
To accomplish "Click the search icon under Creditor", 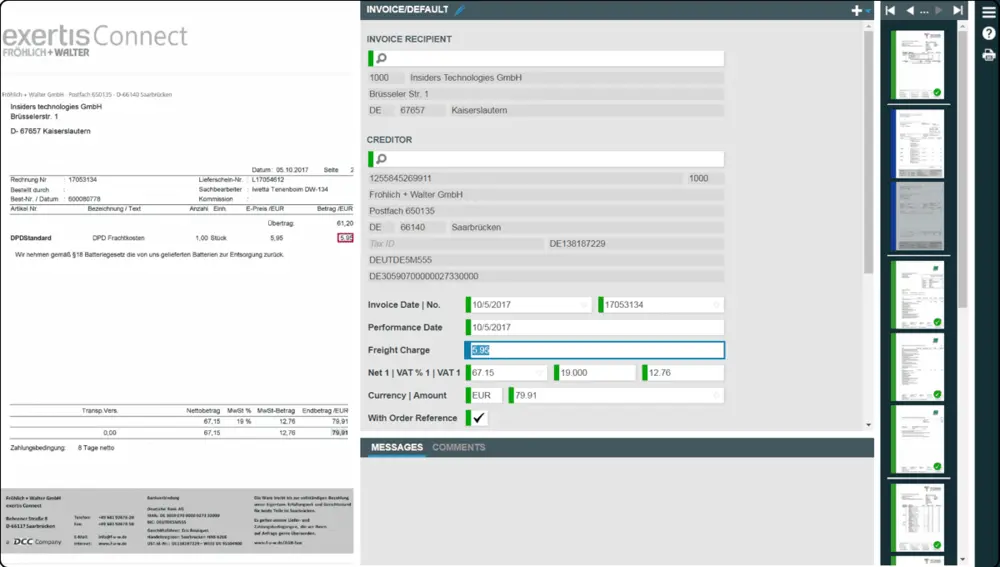I will [381, 159].
